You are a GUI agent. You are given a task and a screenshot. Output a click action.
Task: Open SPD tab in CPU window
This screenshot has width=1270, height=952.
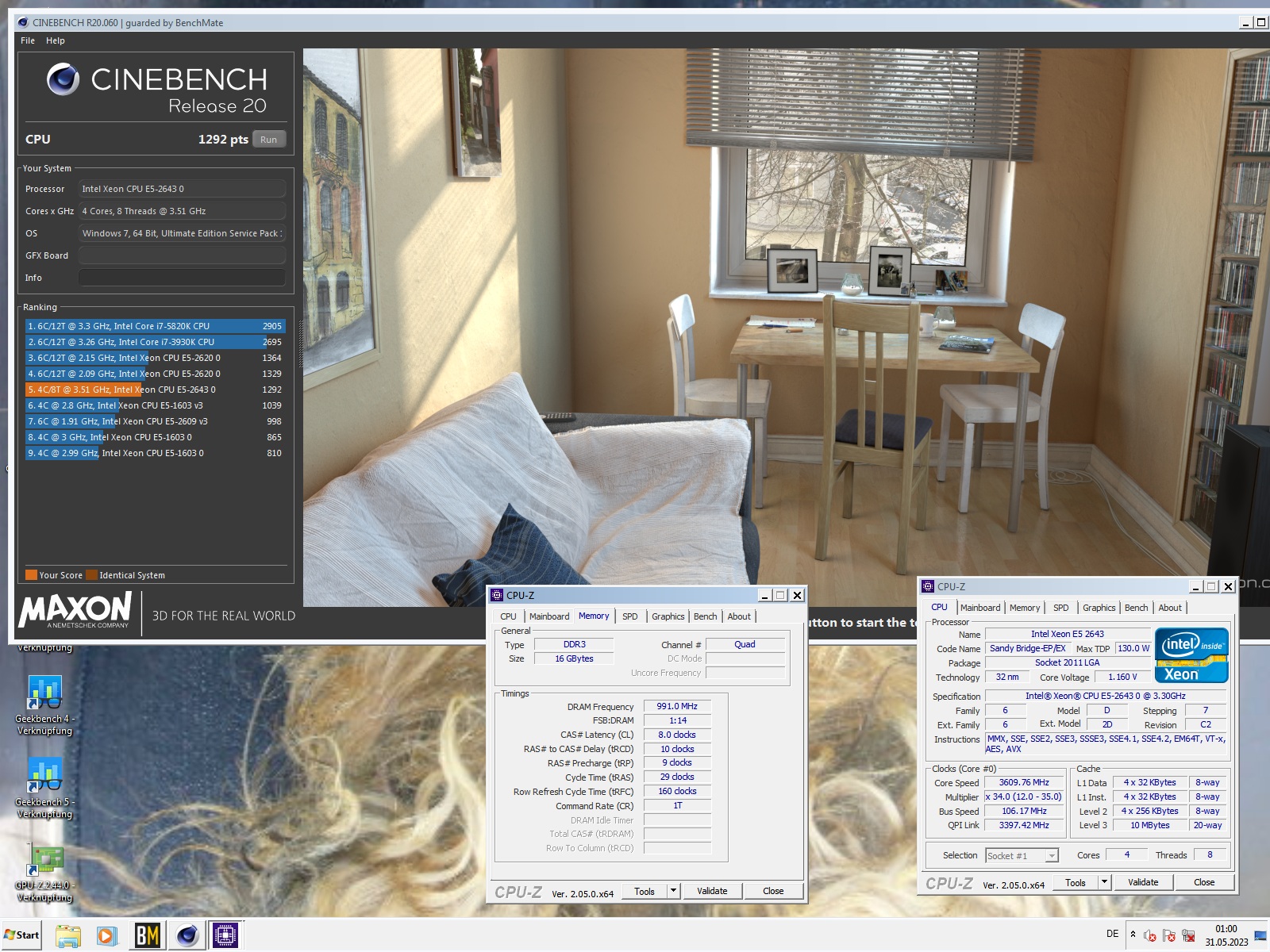[x=1061, y=608]
